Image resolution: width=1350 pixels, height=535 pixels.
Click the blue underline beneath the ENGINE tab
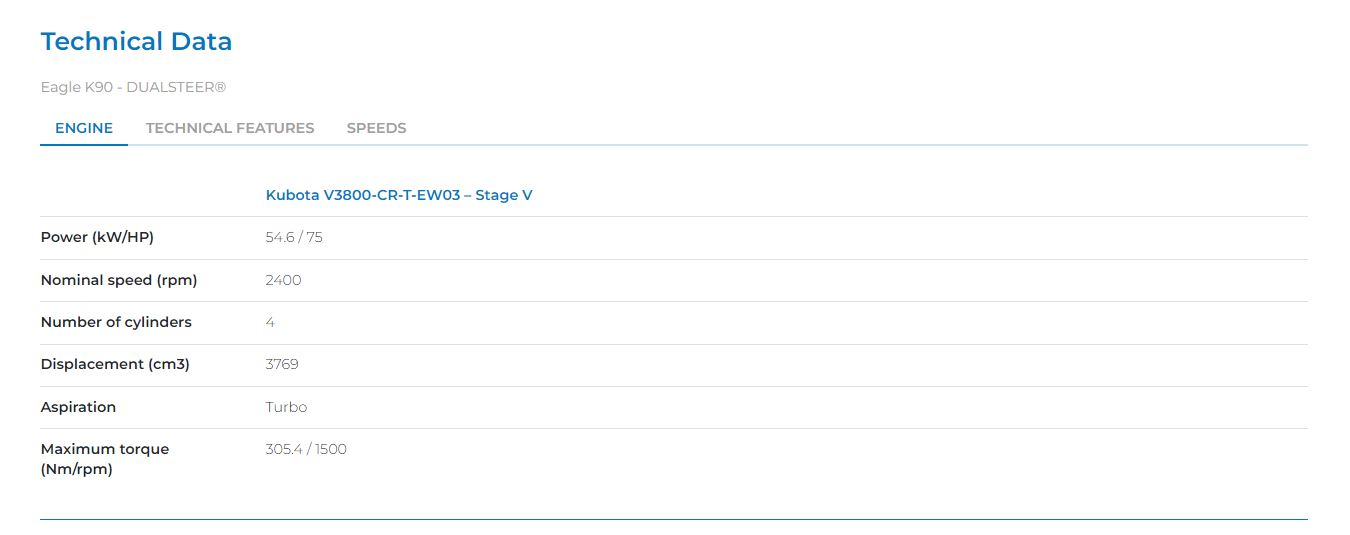84,145
